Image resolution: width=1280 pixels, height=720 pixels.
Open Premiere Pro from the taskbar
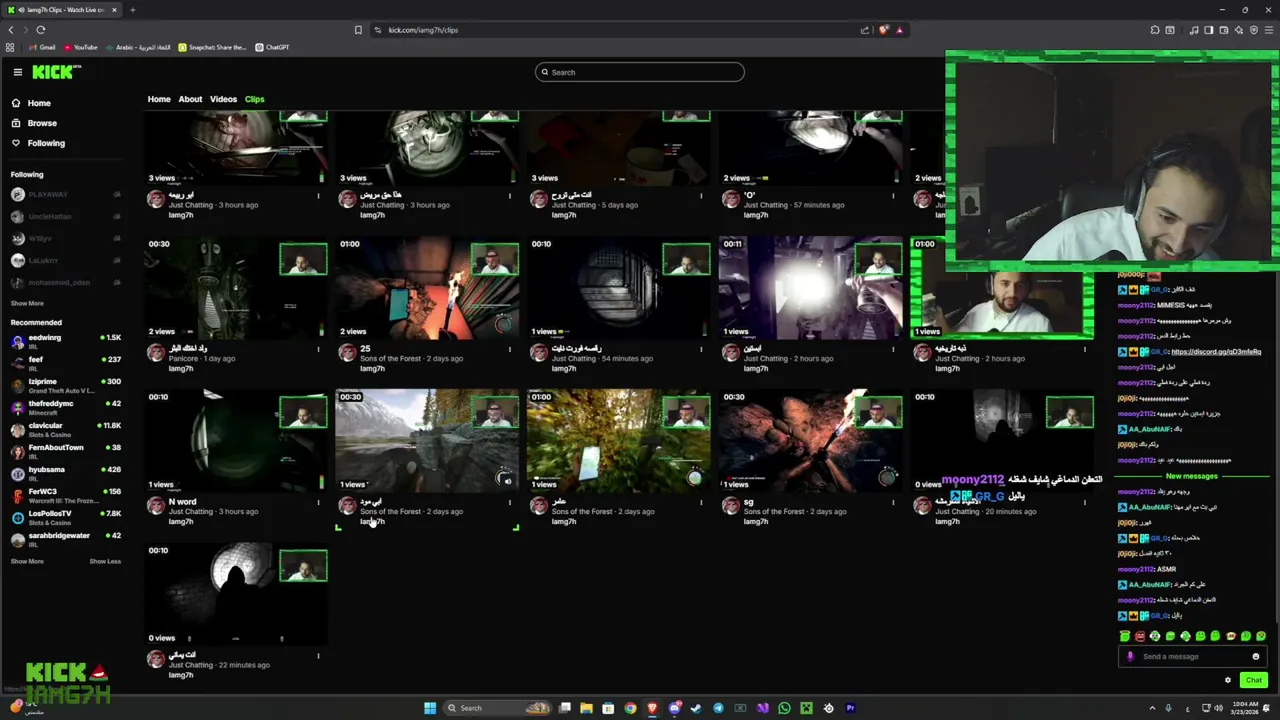(x=850, y=708)
